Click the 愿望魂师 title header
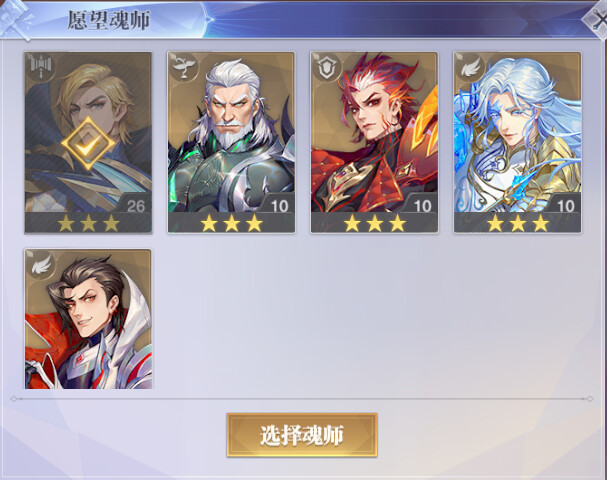This screenshot has height=480, width=607. 109,20
